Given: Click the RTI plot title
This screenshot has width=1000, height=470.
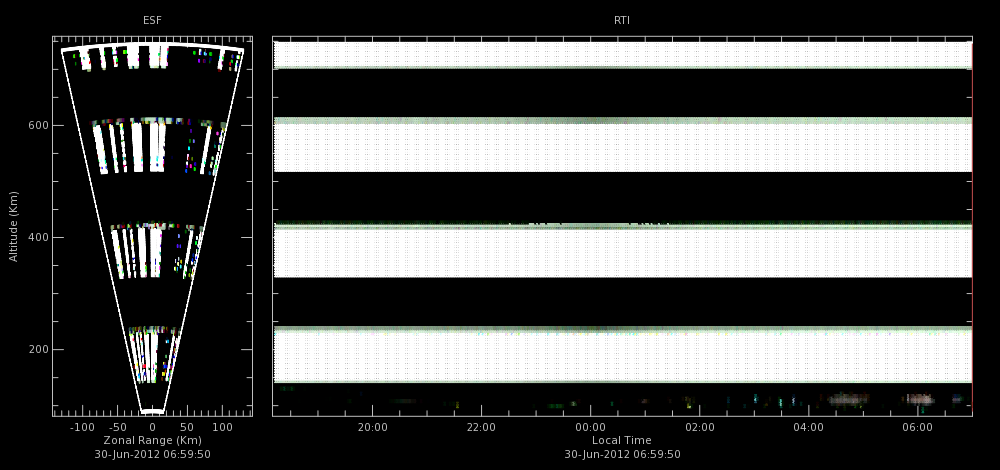Looking at the screenshot, I should click(622, 20).
